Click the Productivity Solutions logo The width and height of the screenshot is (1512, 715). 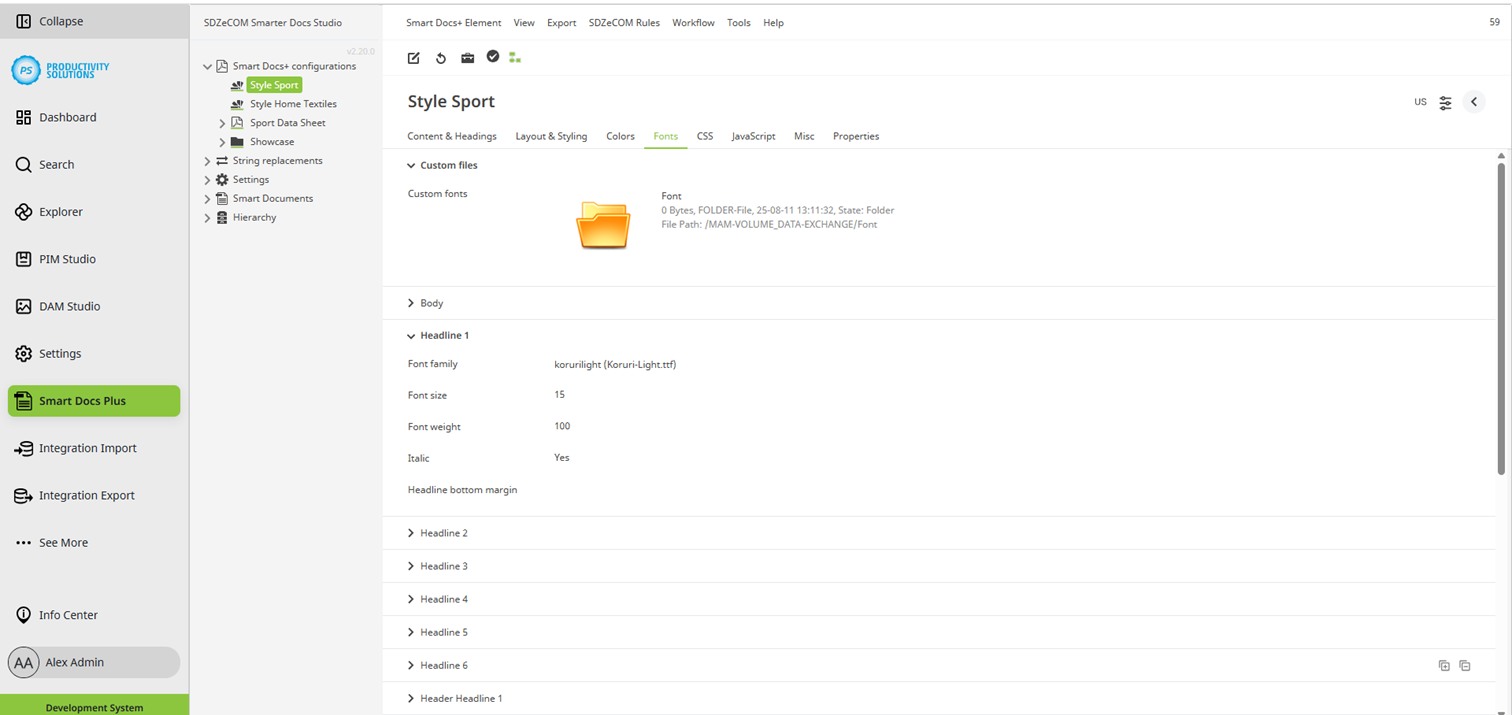60,70
